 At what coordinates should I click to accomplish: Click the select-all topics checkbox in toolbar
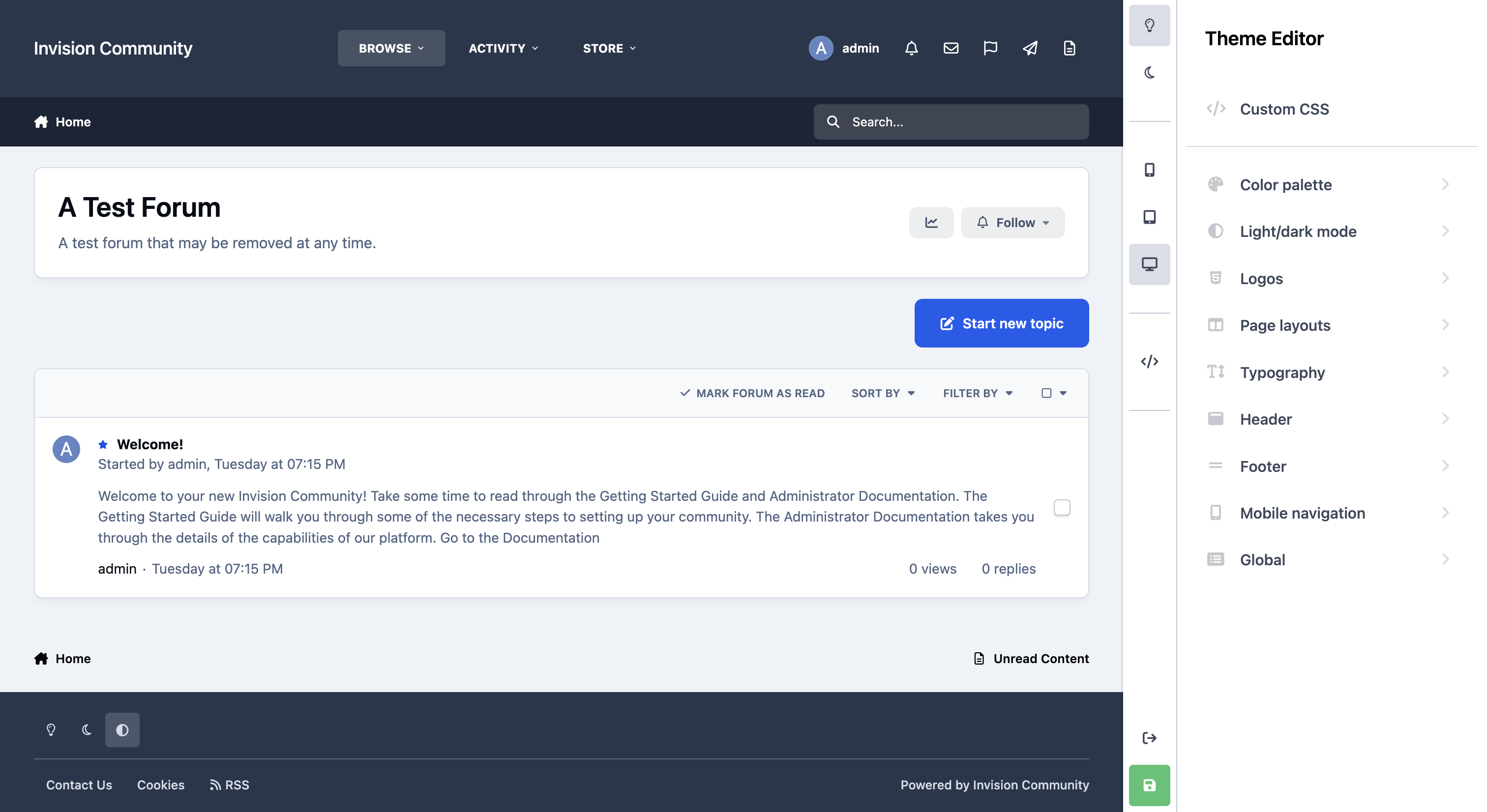(x=1046, y=393)
